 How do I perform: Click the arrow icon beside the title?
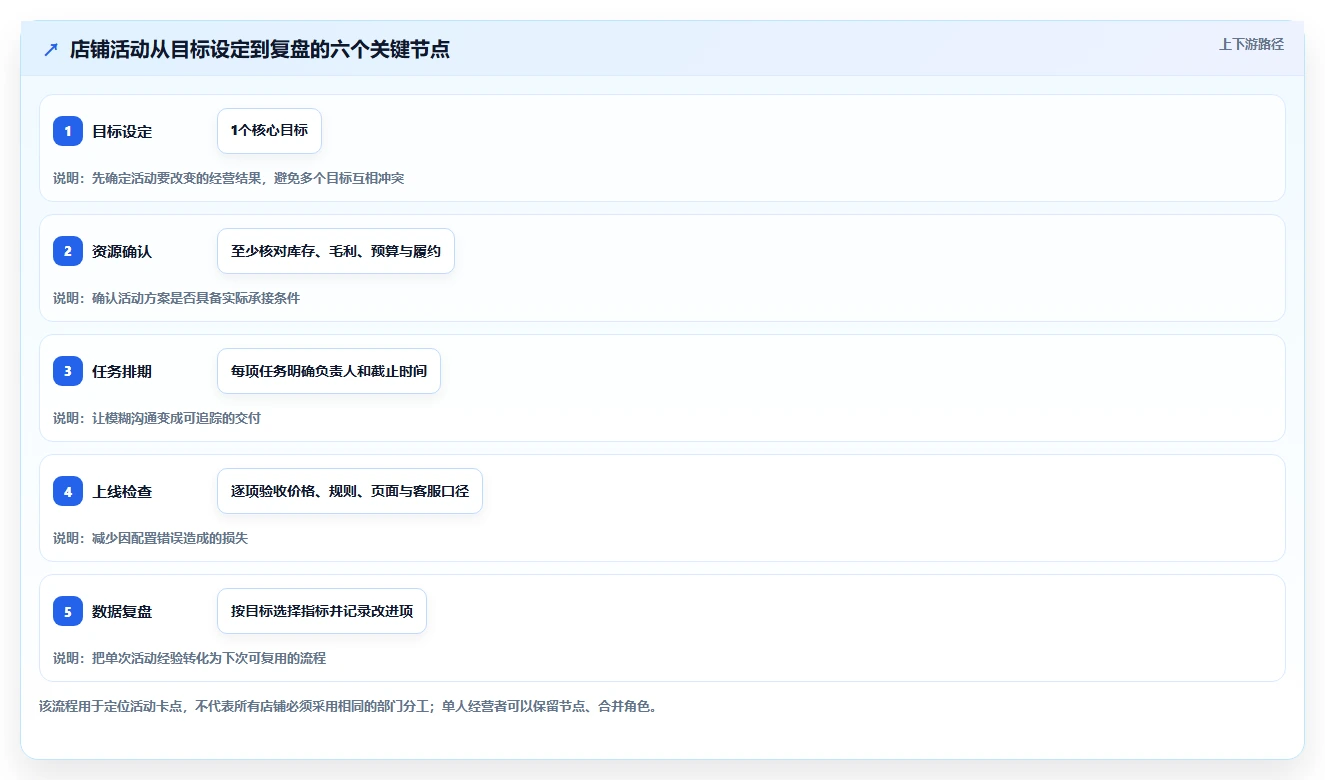point(51,49)
